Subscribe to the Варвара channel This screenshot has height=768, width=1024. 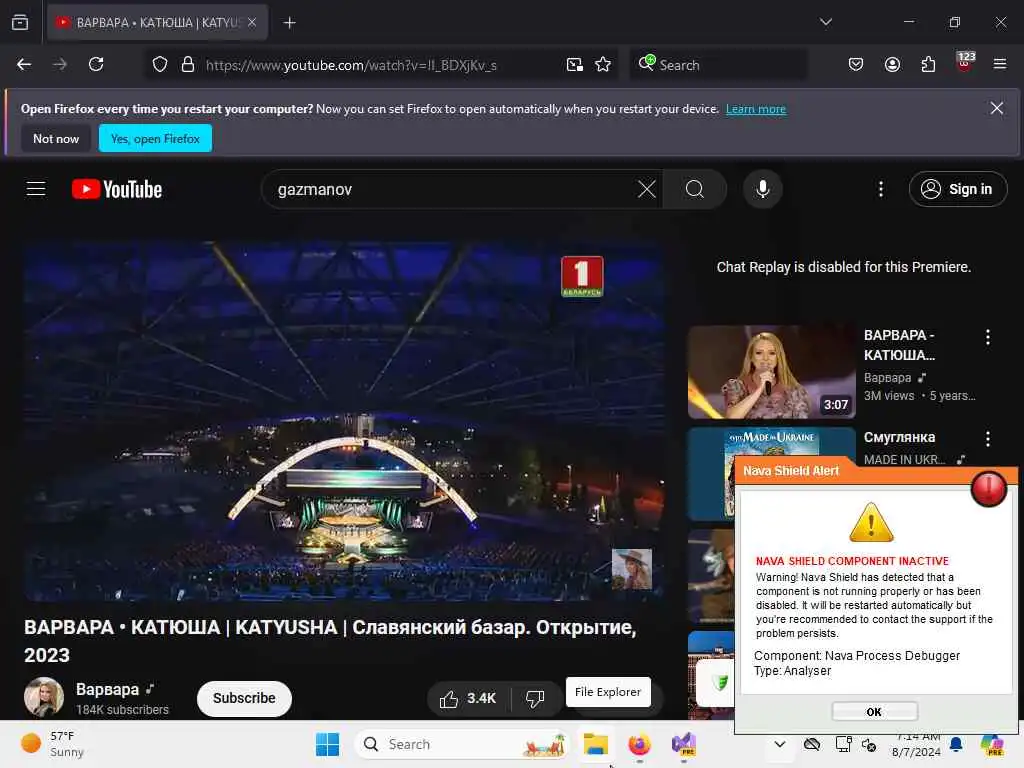pos(244,698)
